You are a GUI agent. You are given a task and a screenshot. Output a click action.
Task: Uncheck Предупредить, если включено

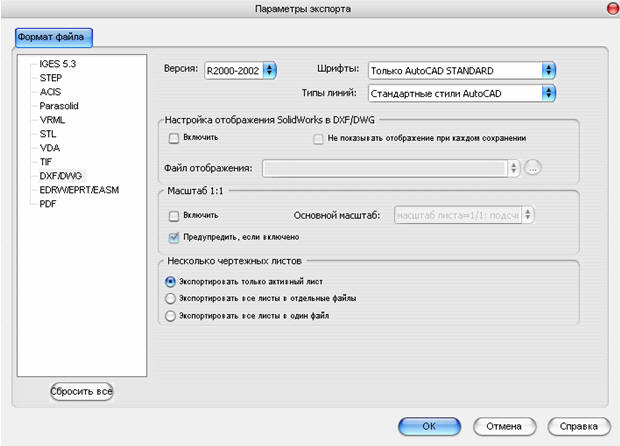pyautogui.click(x=174, y=237)
